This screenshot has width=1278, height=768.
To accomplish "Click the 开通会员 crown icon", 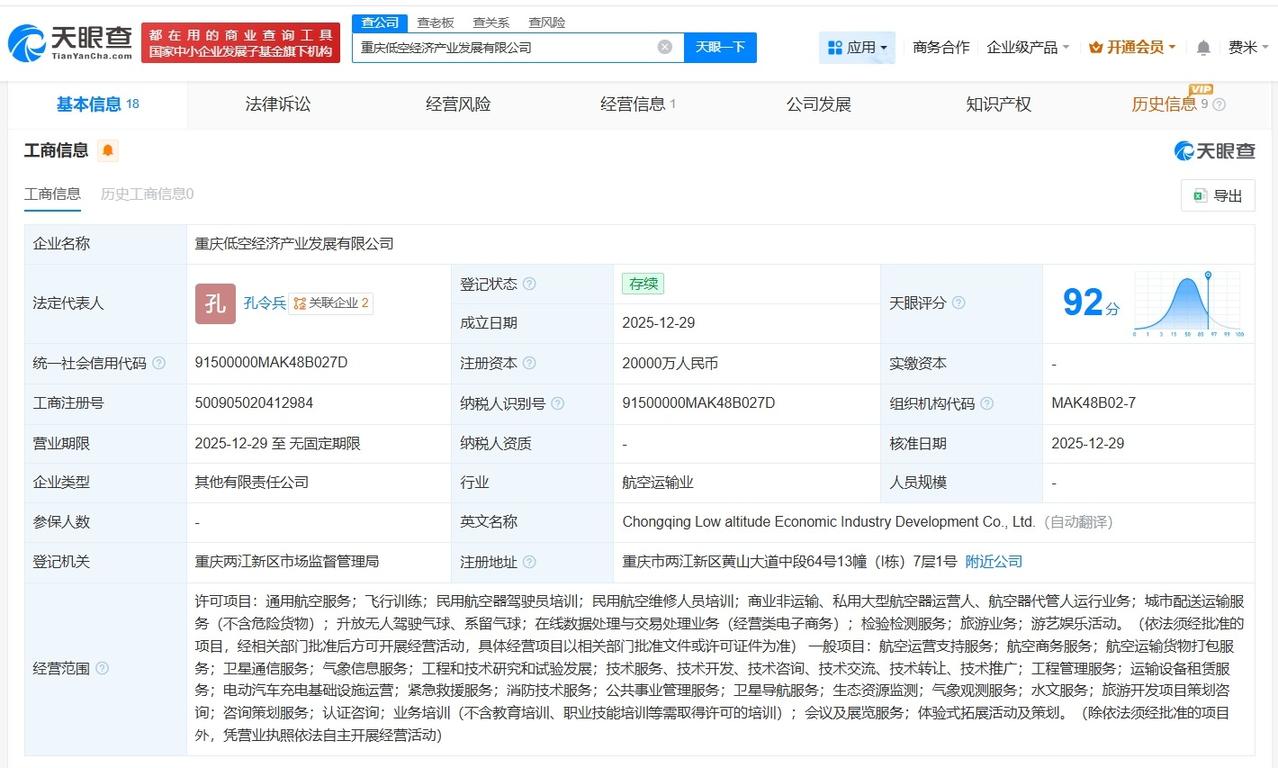I will pyautogui.click(x=1095, y=47).
